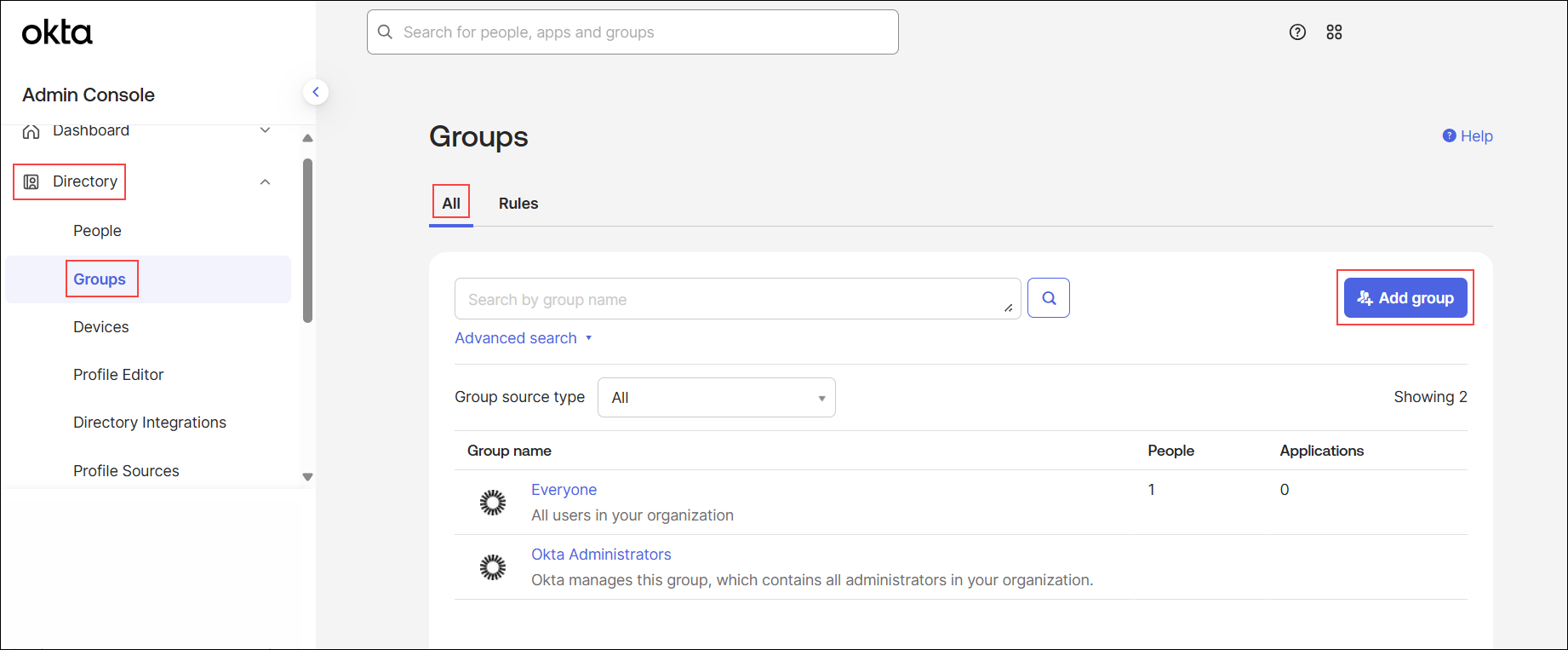The height and width of the screenshot is (650, 1568).
Task: Switch to the Rules tab
Action: click(x=518, y=204)
